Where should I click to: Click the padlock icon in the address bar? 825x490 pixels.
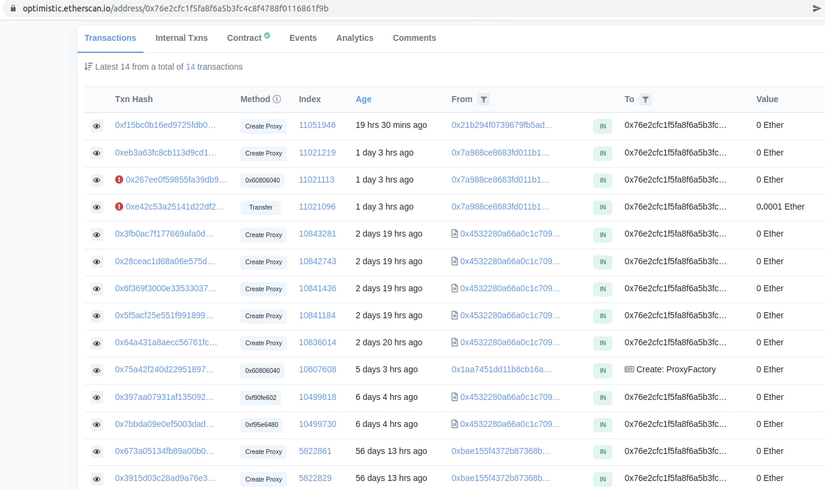(x=13, y=8)
